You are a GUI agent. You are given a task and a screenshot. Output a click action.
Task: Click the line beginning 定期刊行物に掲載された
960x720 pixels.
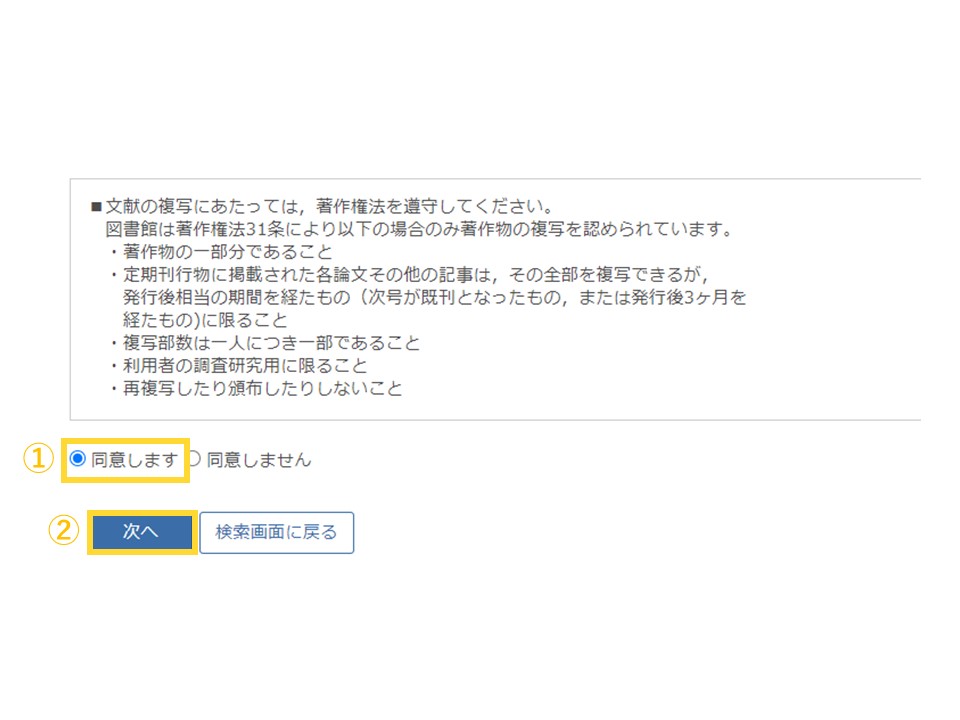click(416, 274)
